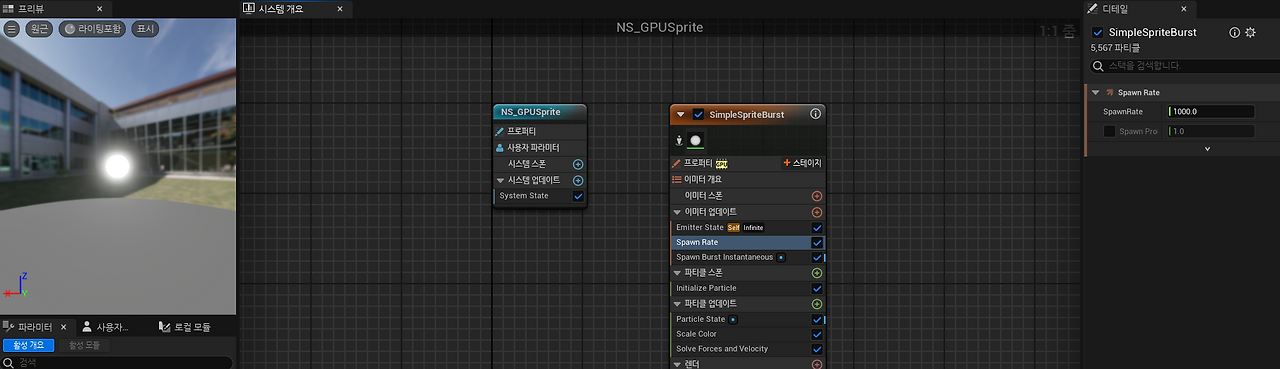The image size is (1280, 369).
Task: Add module to 파티클 업데이트 group
Action: pyautogui.click(x=817, y=303)
